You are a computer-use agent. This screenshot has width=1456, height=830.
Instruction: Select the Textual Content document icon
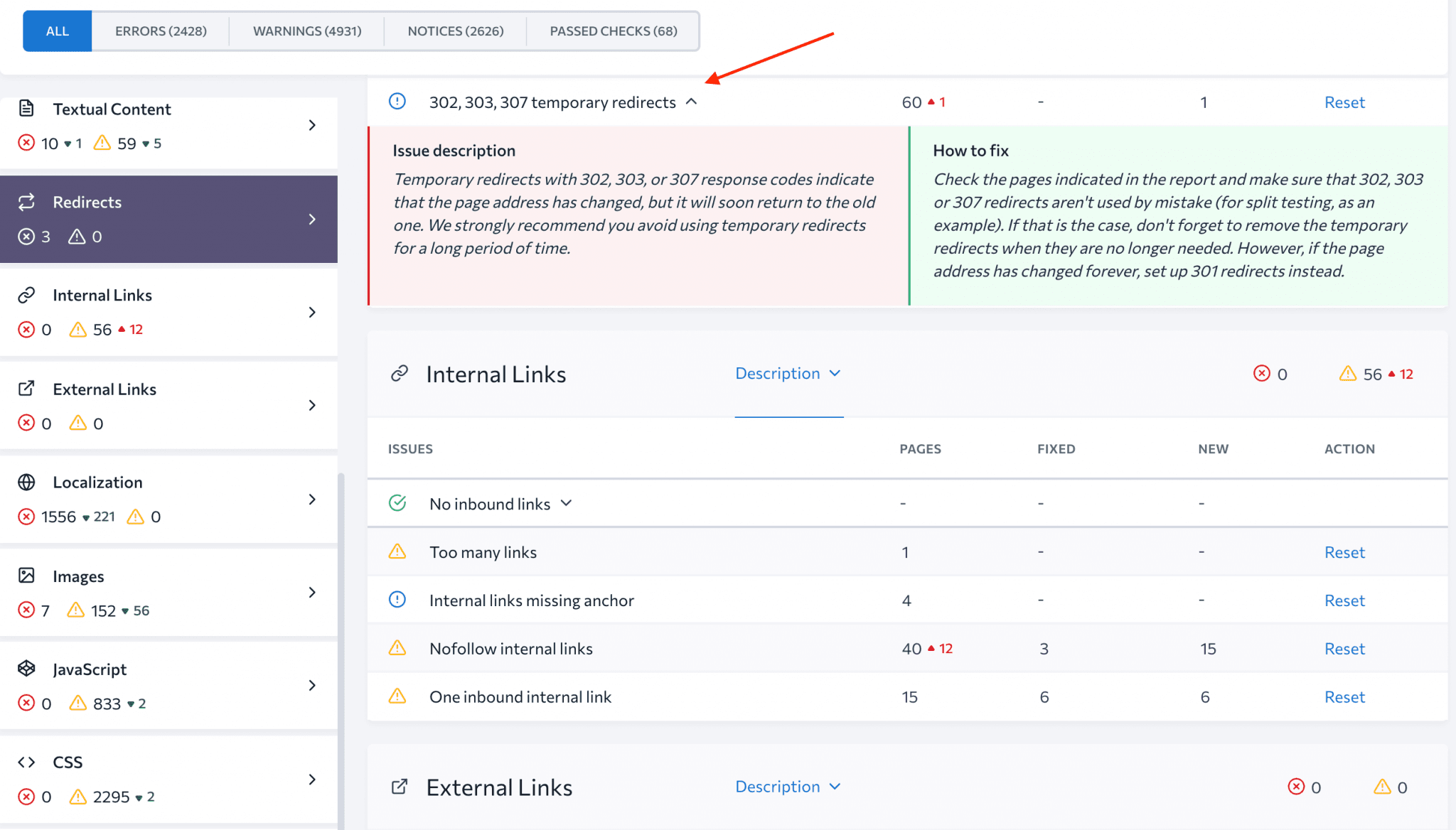pyautogui.click(x=27, y=108)
